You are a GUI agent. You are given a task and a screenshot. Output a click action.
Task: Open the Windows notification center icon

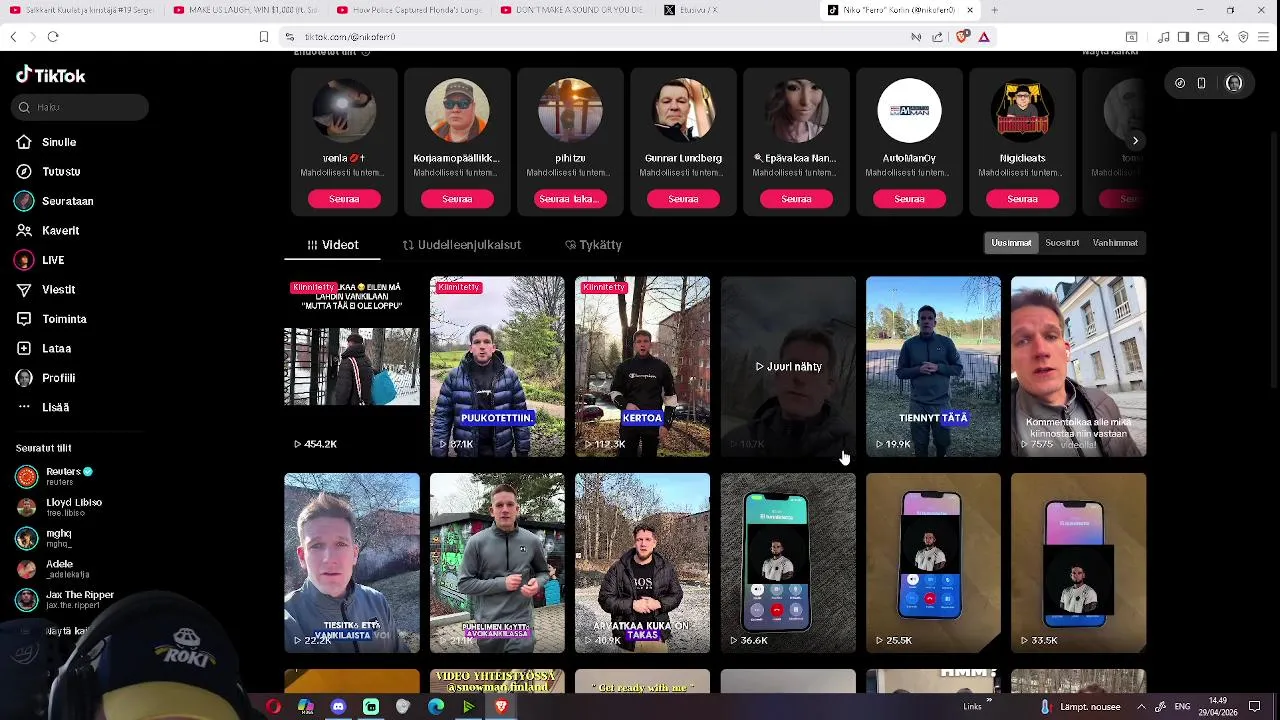click(1255, 707)
